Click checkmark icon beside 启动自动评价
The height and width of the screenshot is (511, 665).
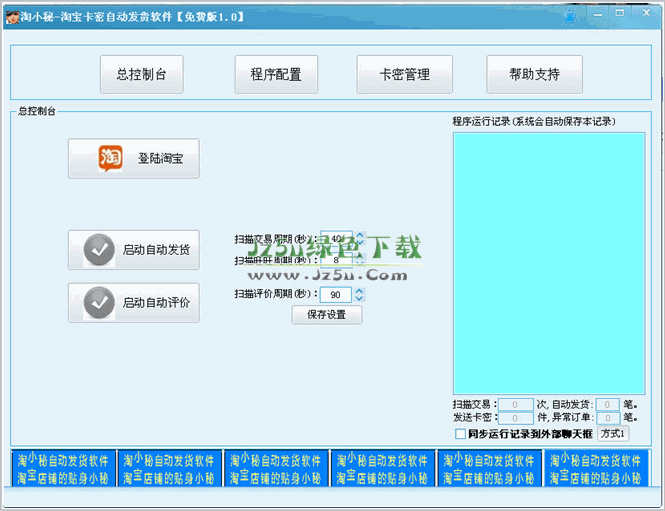point(99,303)
